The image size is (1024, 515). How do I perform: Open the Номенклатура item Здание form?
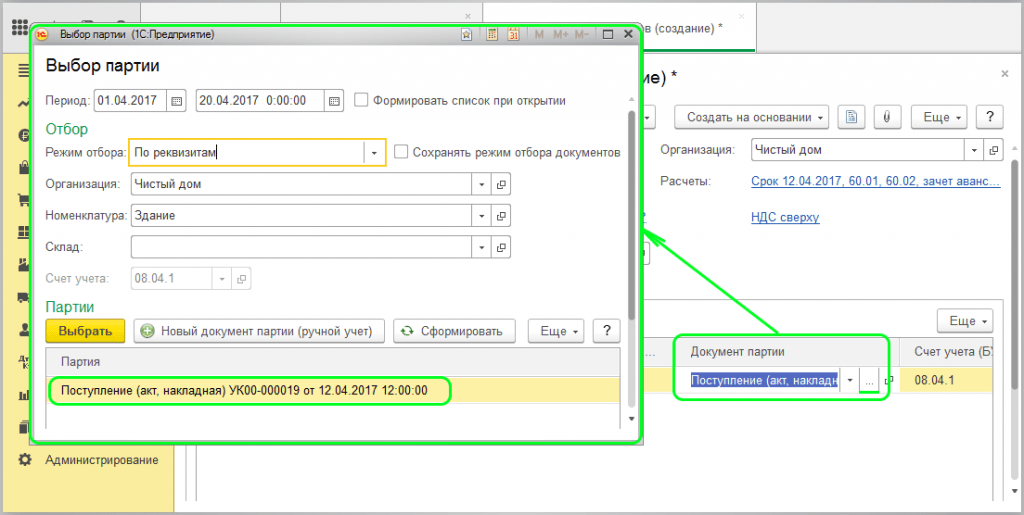click(502, 215)
